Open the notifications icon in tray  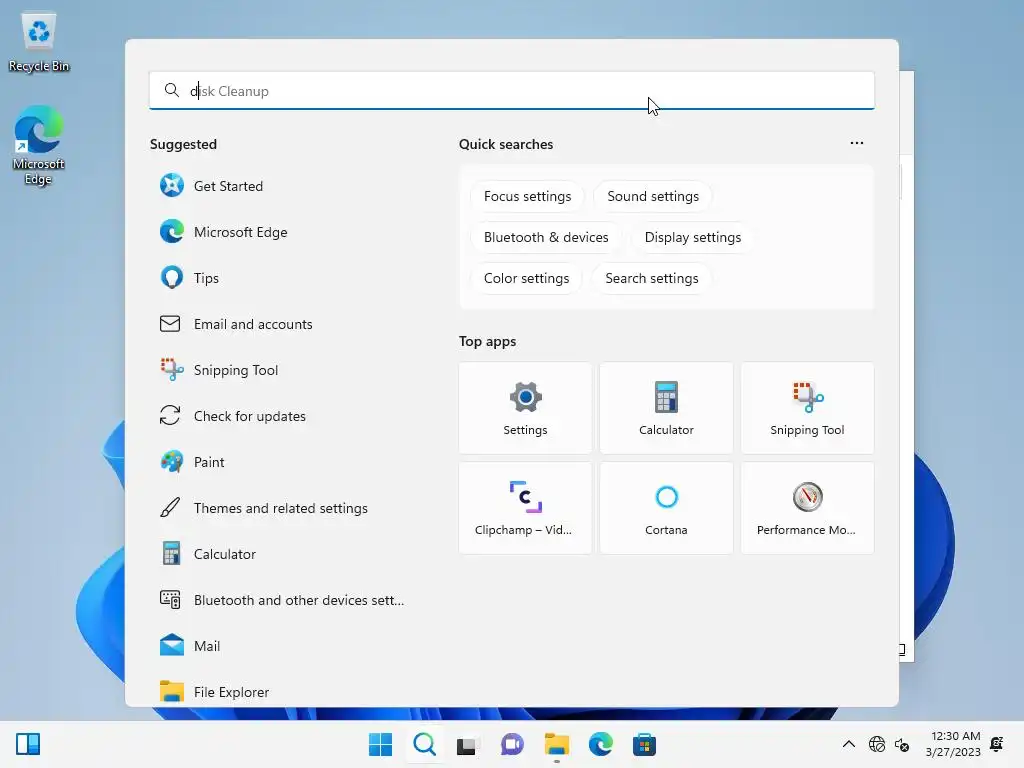[x=997, y=744]
